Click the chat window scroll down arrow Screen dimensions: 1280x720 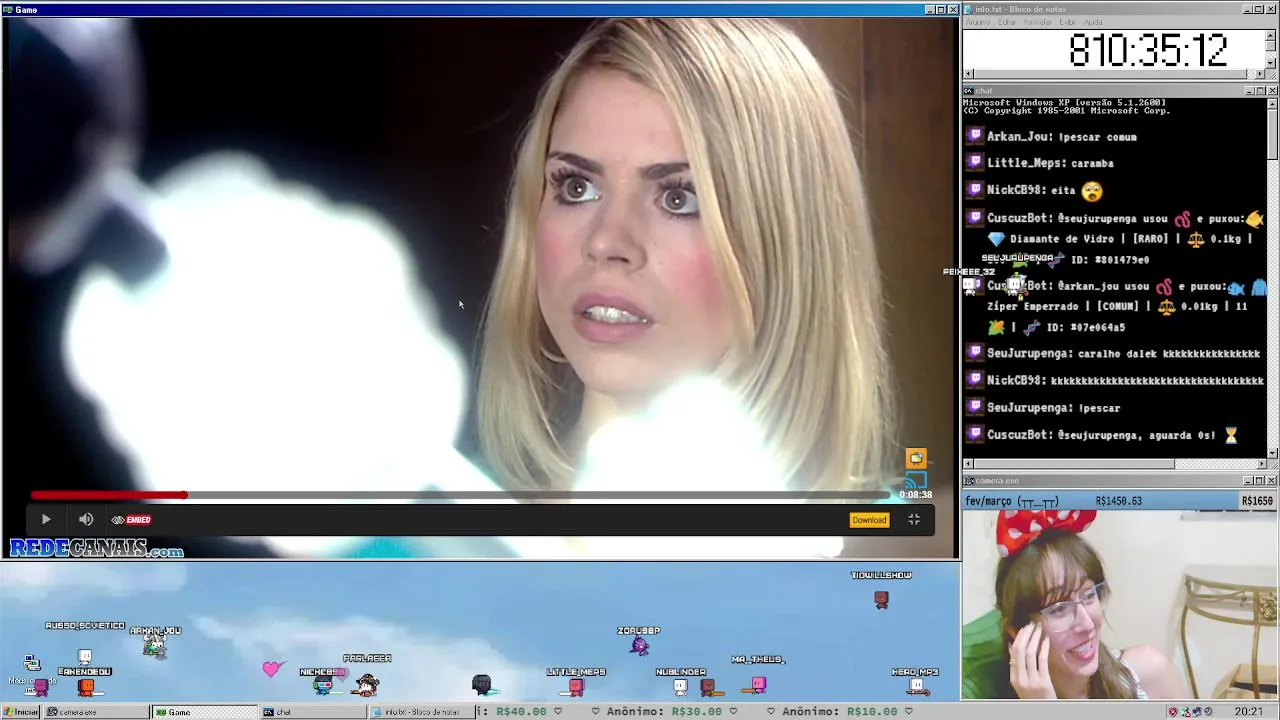[x=1272, y=453]
